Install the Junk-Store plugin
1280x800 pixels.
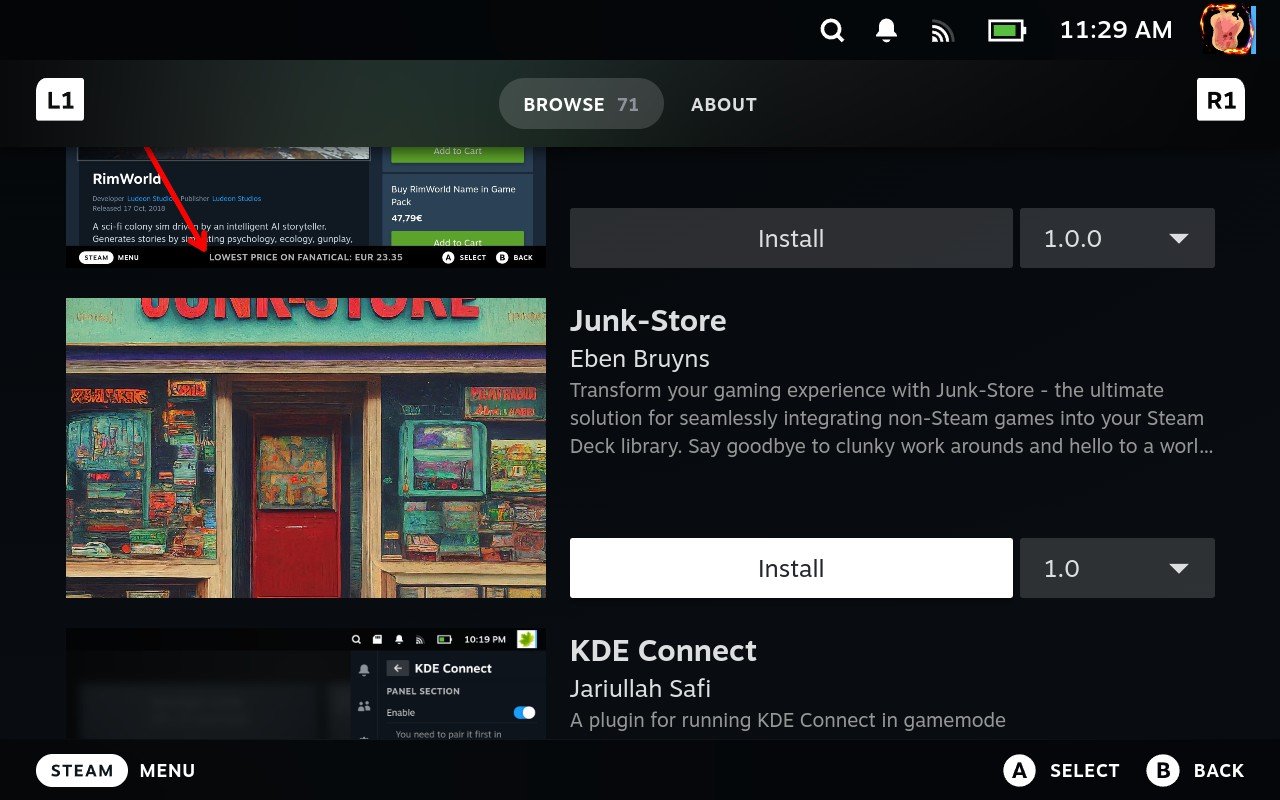(x=790, y=568)
